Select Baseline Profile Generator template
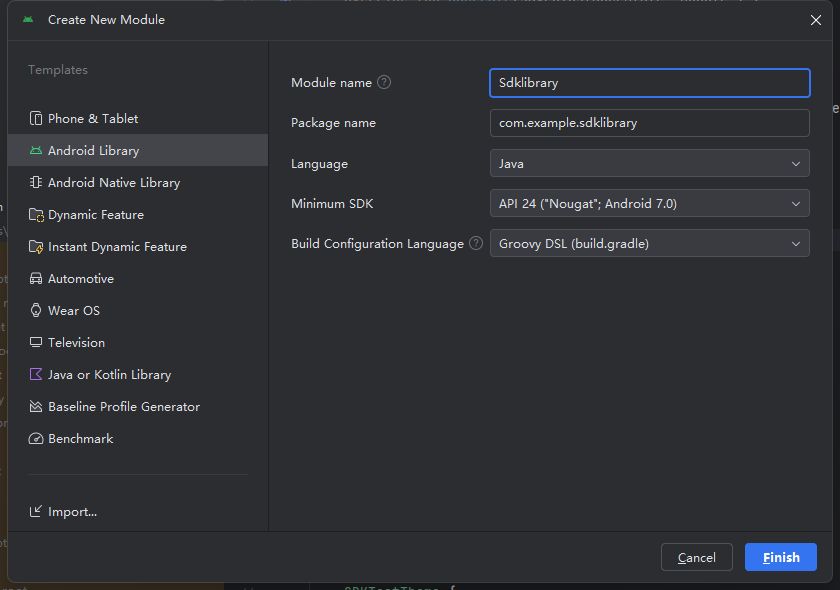Screen dimensions: 840x590 point(138,406)
